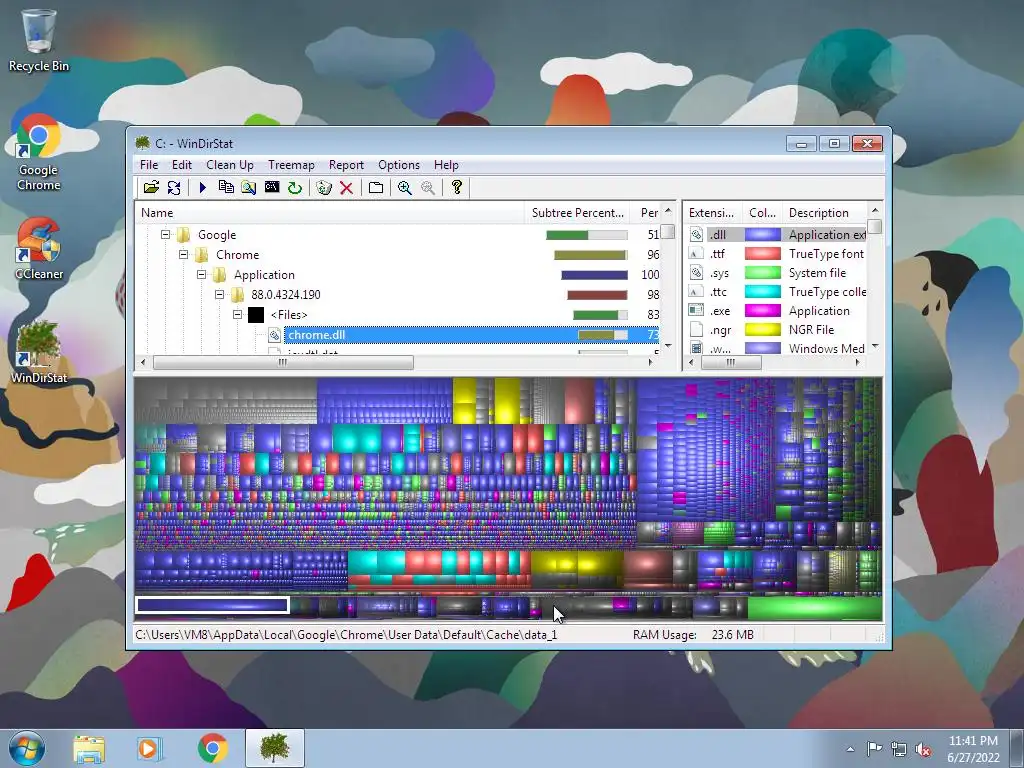Click the Zoom In magnifier icon

[x=404, y=188]
